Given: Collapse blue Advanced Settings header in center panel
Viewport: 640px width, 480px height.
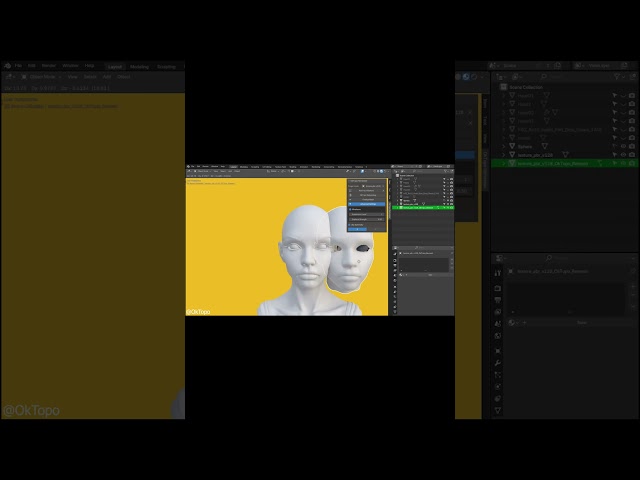Looking at the screenshot, I should point(367,204).
